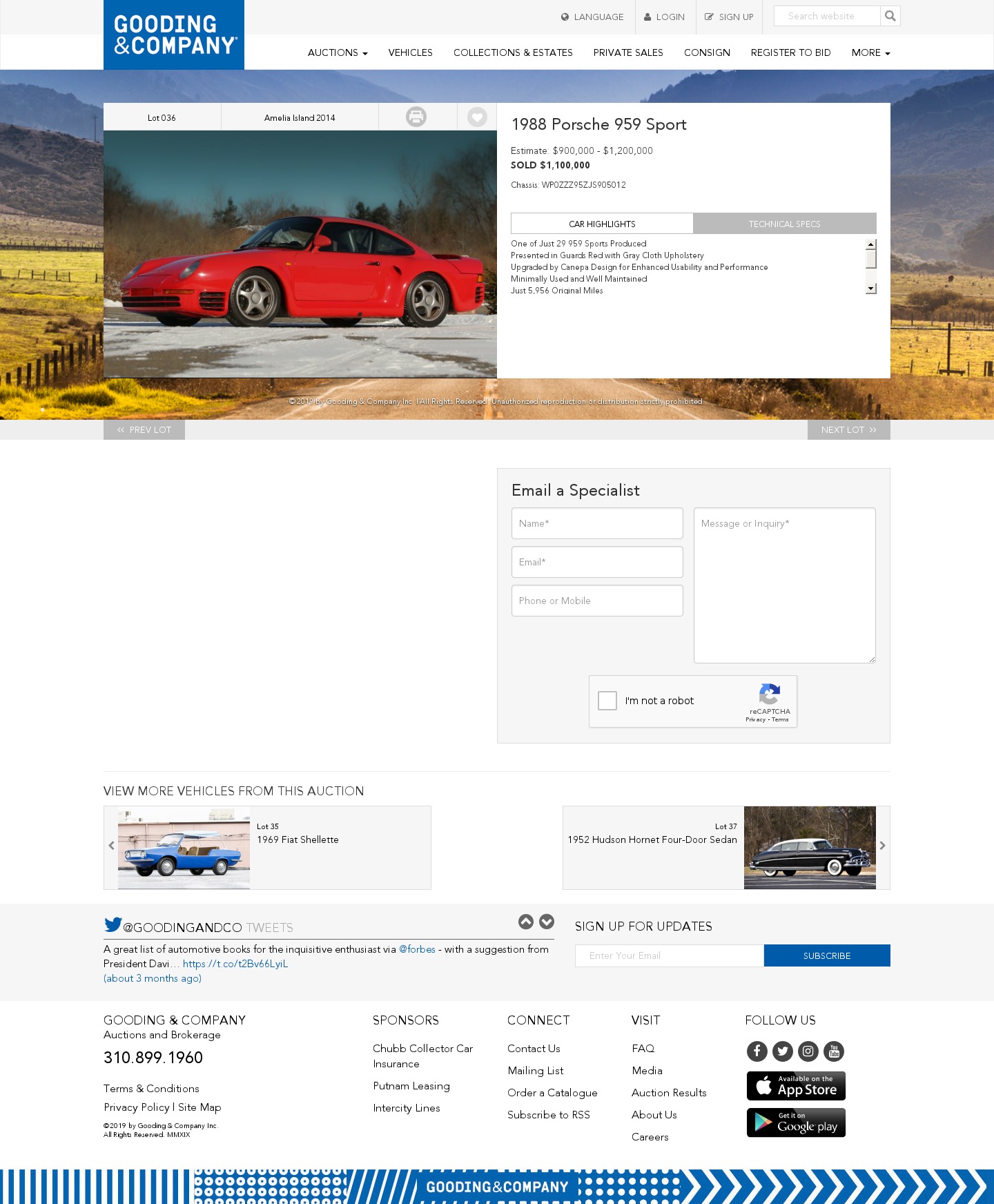Click the red Porsche 959 photo
Viewport: 994px width, 1204px height.
pos(300,254)
